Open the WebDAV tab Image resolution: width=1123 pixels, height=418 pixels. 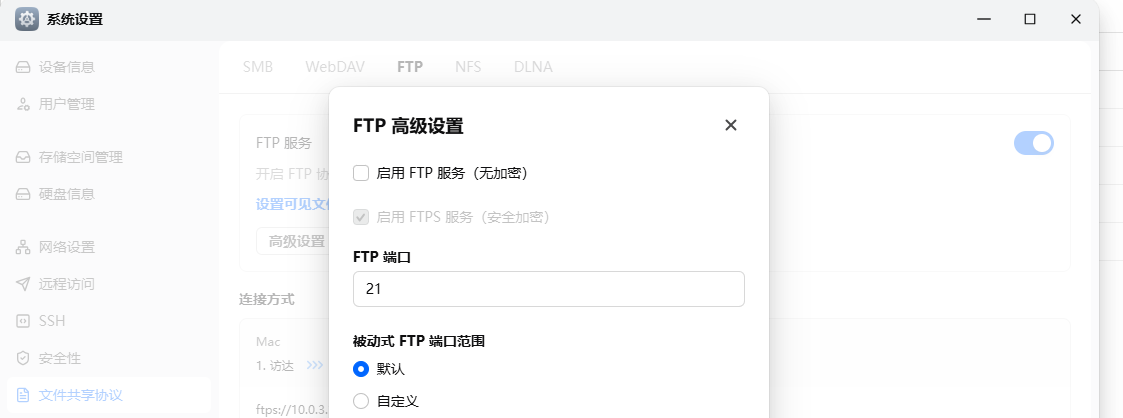tap(335, 67)
